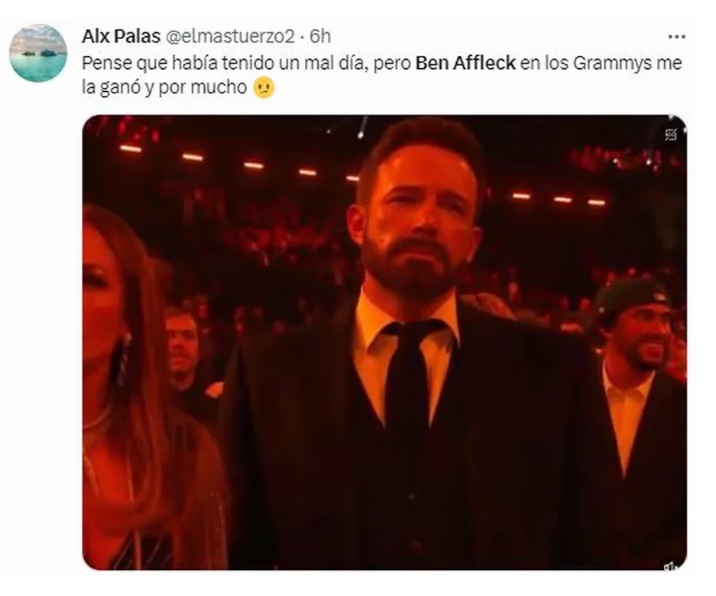
Task: Open the tweet via the 6h timestamp
Action: pyautogui.click(x=320, y=37)
